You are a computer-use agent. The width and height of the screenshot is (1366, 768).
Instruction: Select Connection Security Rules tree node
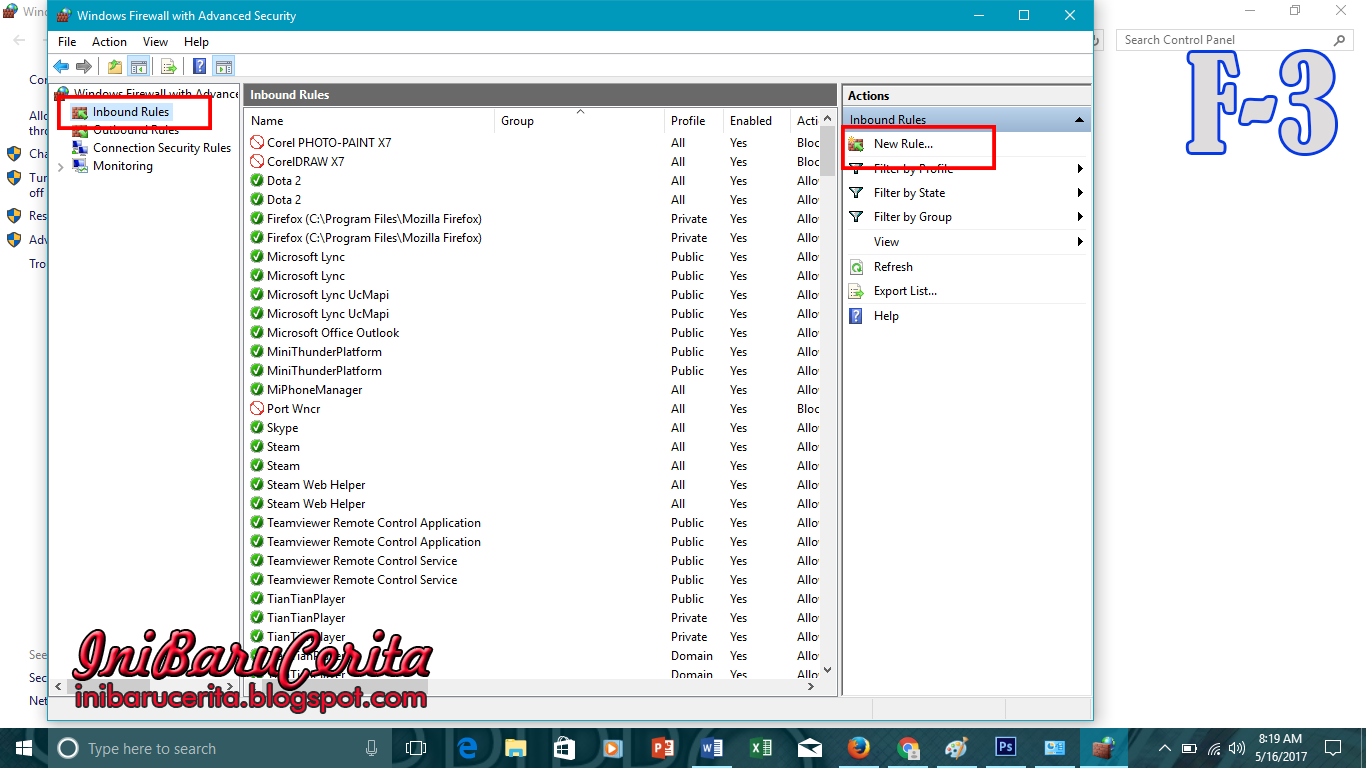162,148
